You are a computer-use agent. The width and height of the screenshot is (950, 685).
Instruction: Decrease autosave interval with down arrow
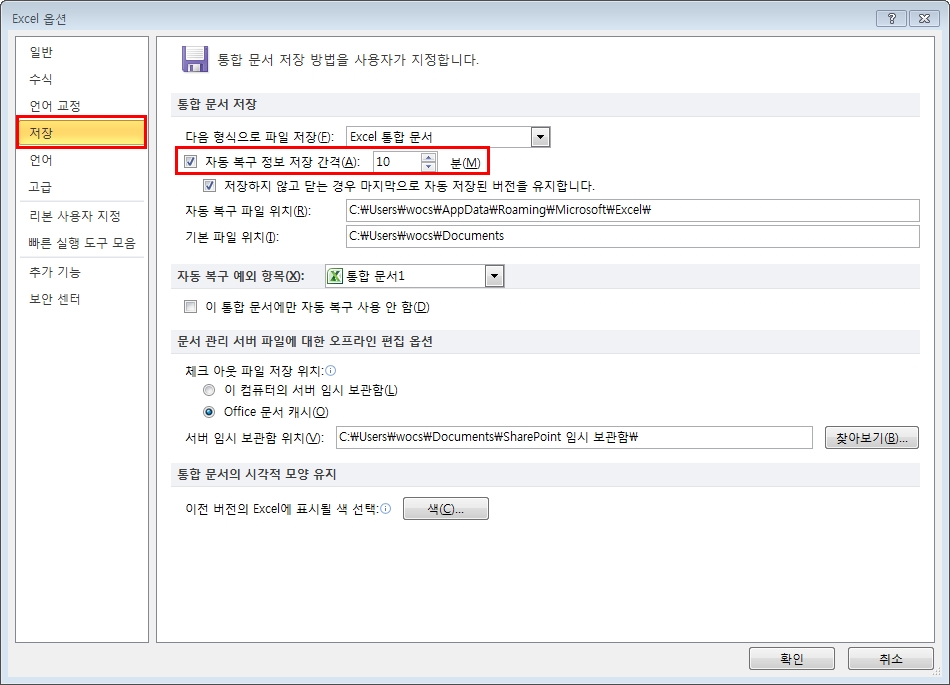[428, 167]
